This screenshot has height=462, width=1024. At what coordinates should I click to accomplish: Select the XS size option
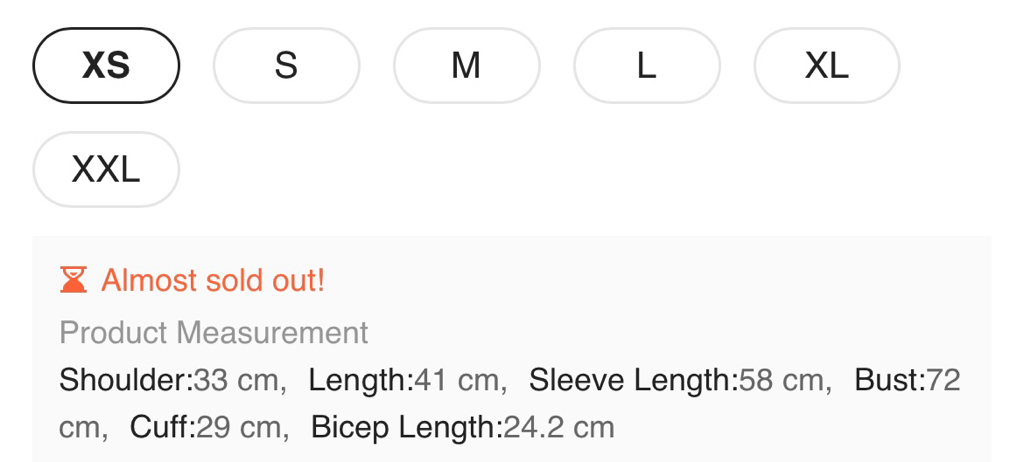106,66
